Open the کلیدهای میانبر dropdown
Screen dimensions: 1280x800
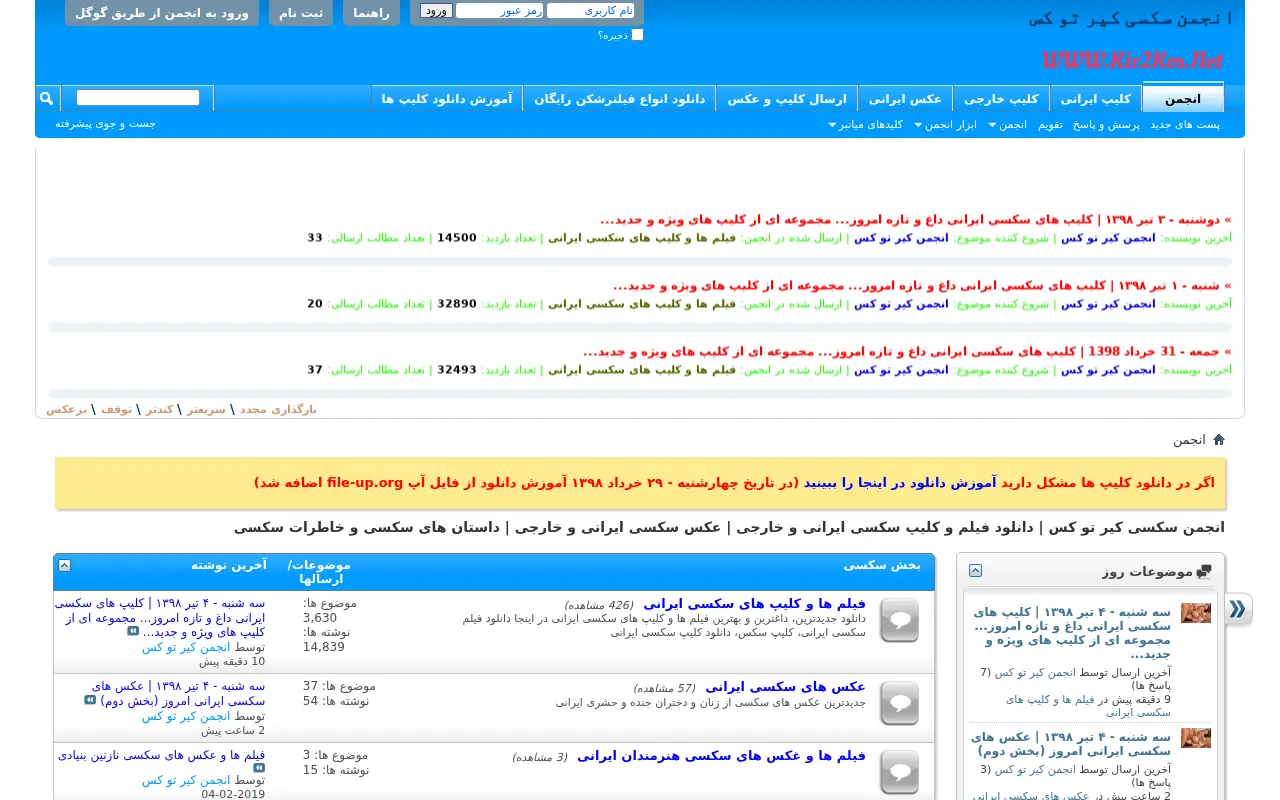pos(866,125)
